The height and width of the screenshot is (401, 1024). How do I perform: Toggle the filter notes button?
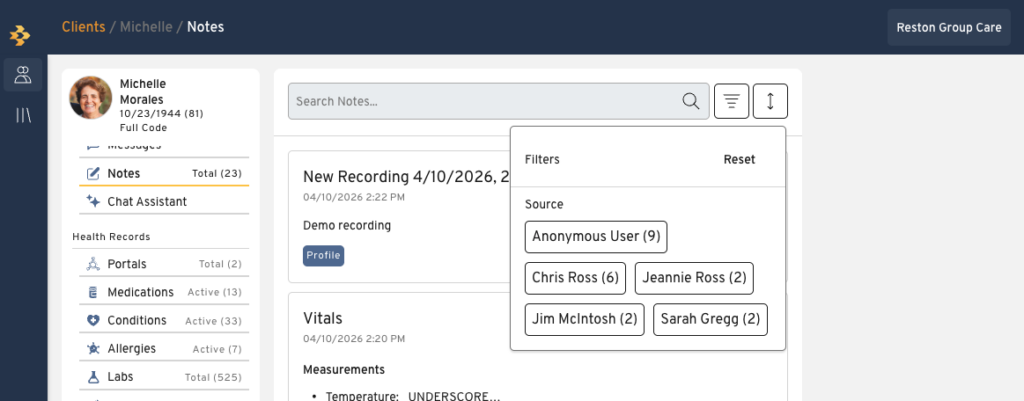click(731, 101)
